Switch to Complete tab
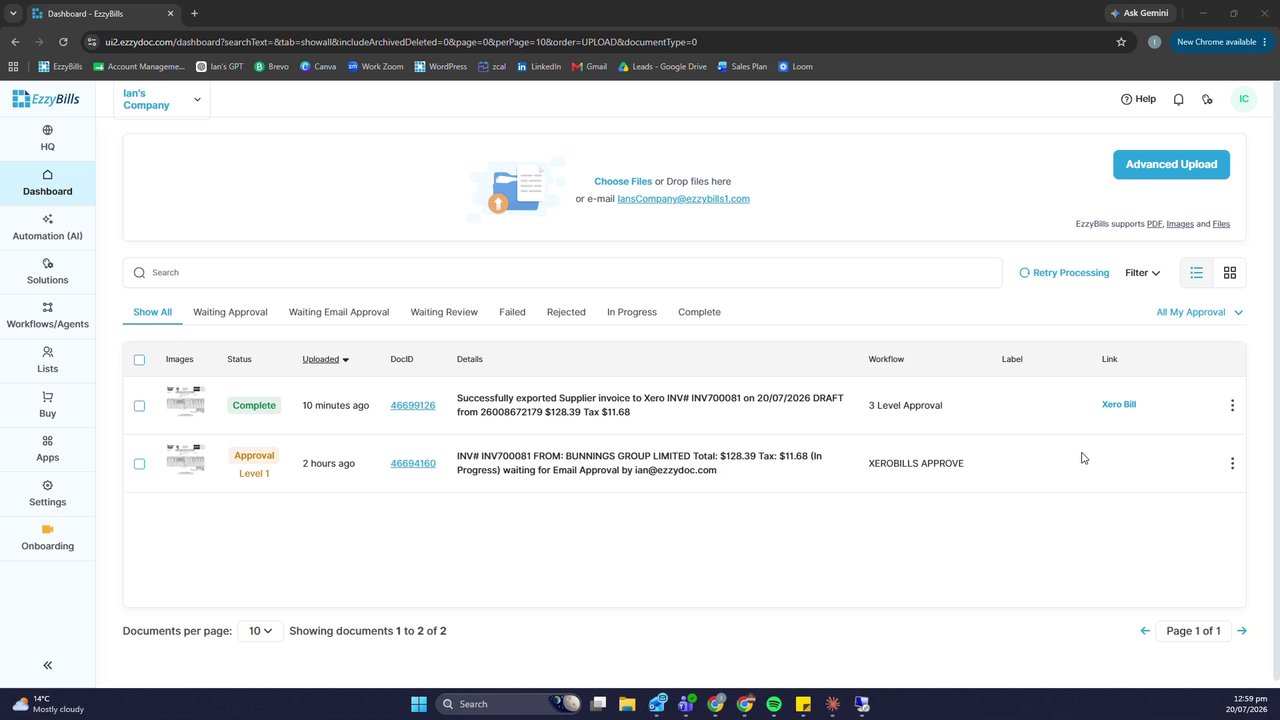 699,312
